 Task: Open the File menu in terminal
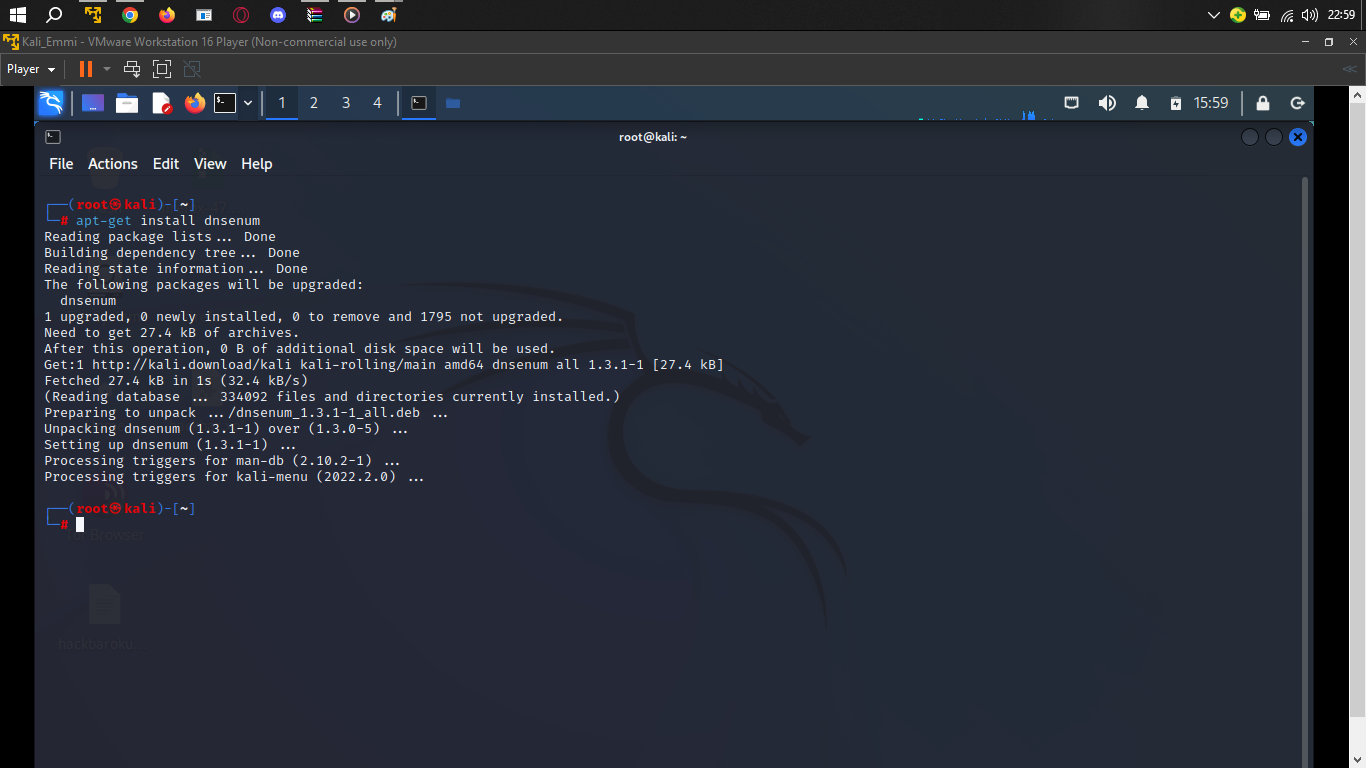tap(61, 164)
